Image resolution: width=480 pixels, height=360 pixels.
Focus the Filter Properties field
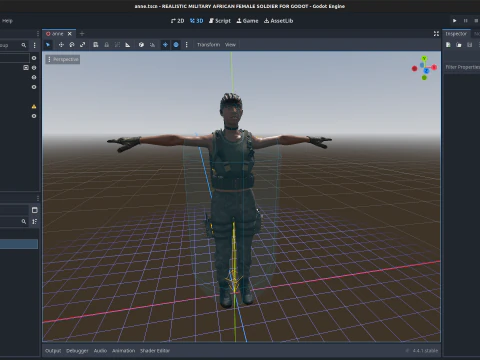[x=462, y=67]
